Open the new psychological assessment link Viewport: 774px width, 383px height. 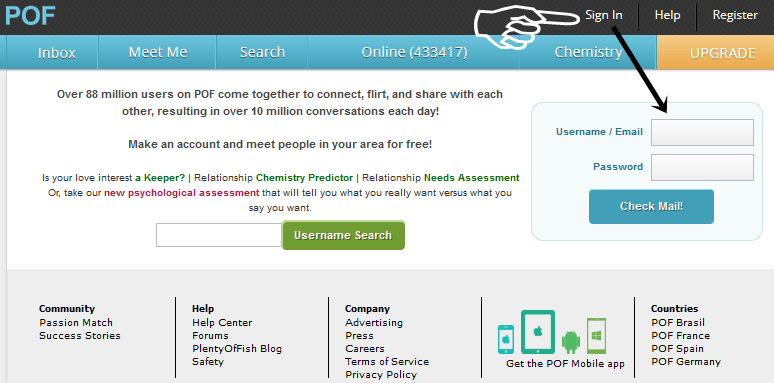pyautogui.click(x=181, y=192)
